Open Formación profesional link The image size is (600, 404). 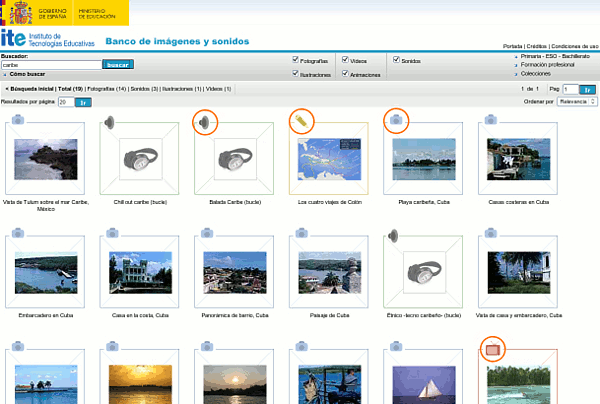pos(548,65)
